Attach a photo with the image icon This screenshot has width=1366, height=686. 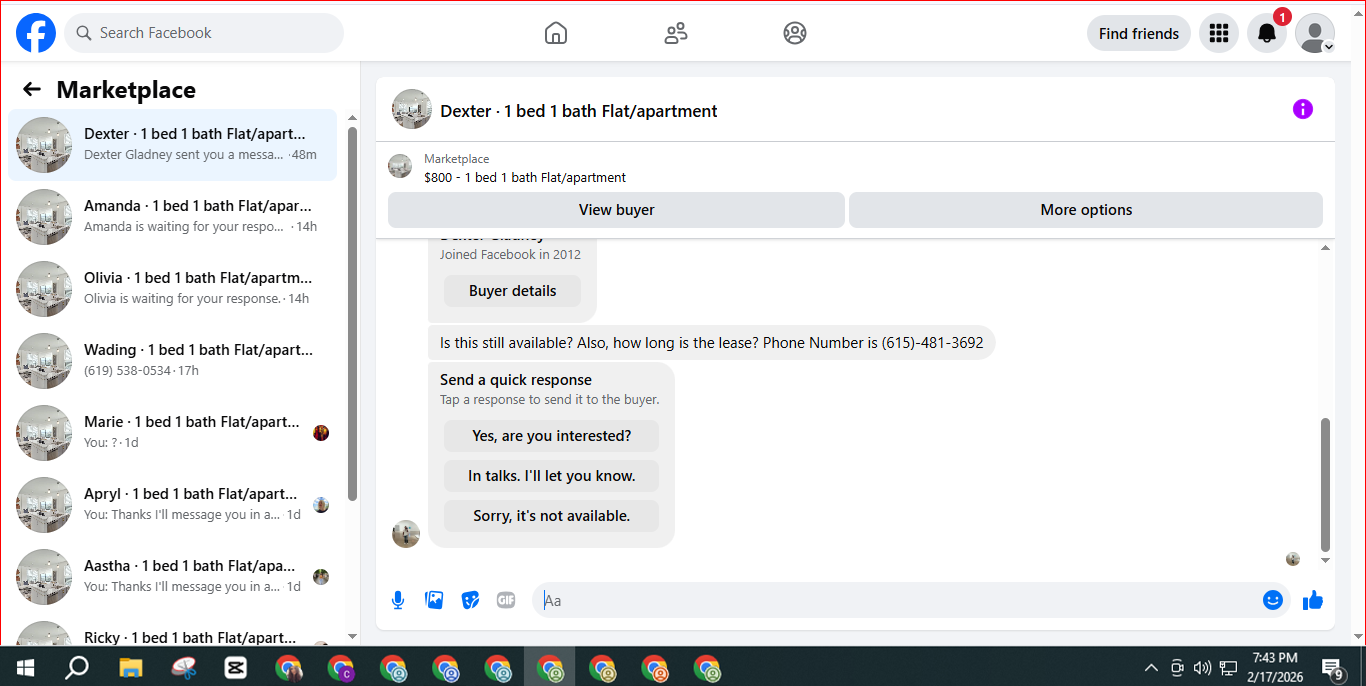[x=434, y=600]
